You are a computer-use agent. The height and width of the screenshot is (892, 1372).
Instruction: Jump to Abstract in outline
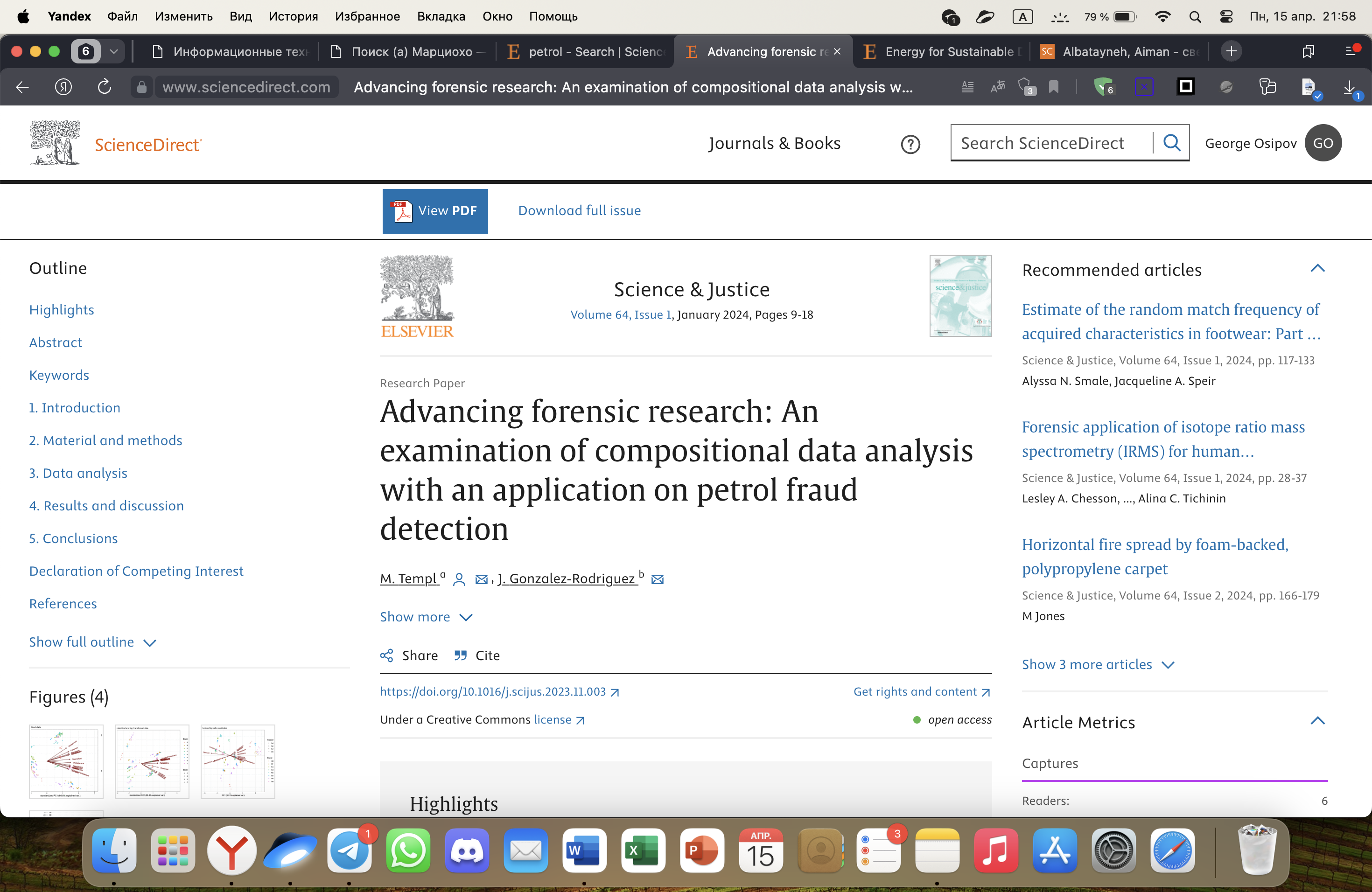pos(56,343)
